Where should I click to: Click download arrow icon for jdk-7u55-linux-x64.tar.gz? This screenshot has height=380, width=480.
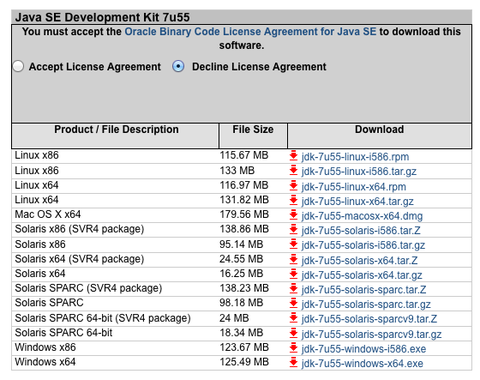[x=293, y=200]
